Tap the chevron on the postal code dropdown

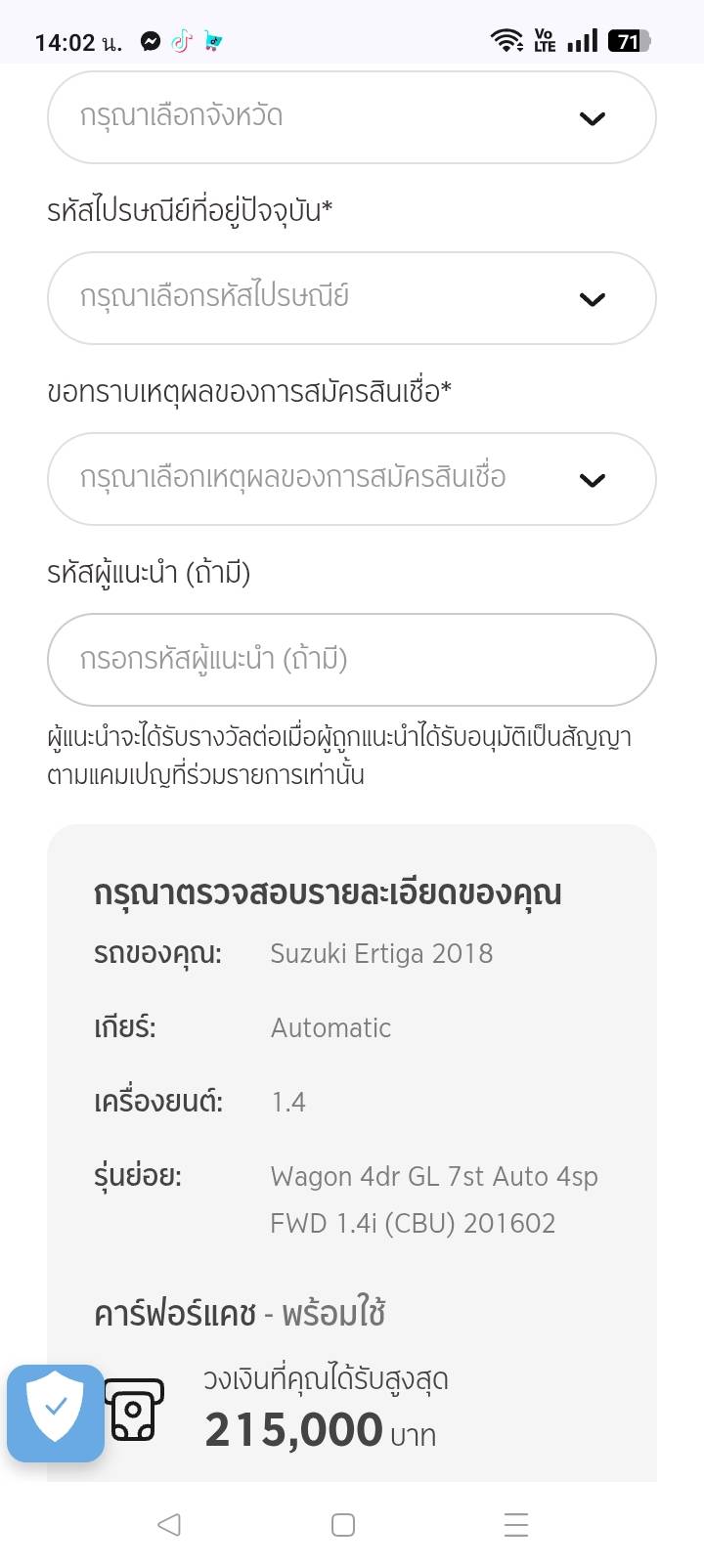pyautogui.click(x=593, y=300)
